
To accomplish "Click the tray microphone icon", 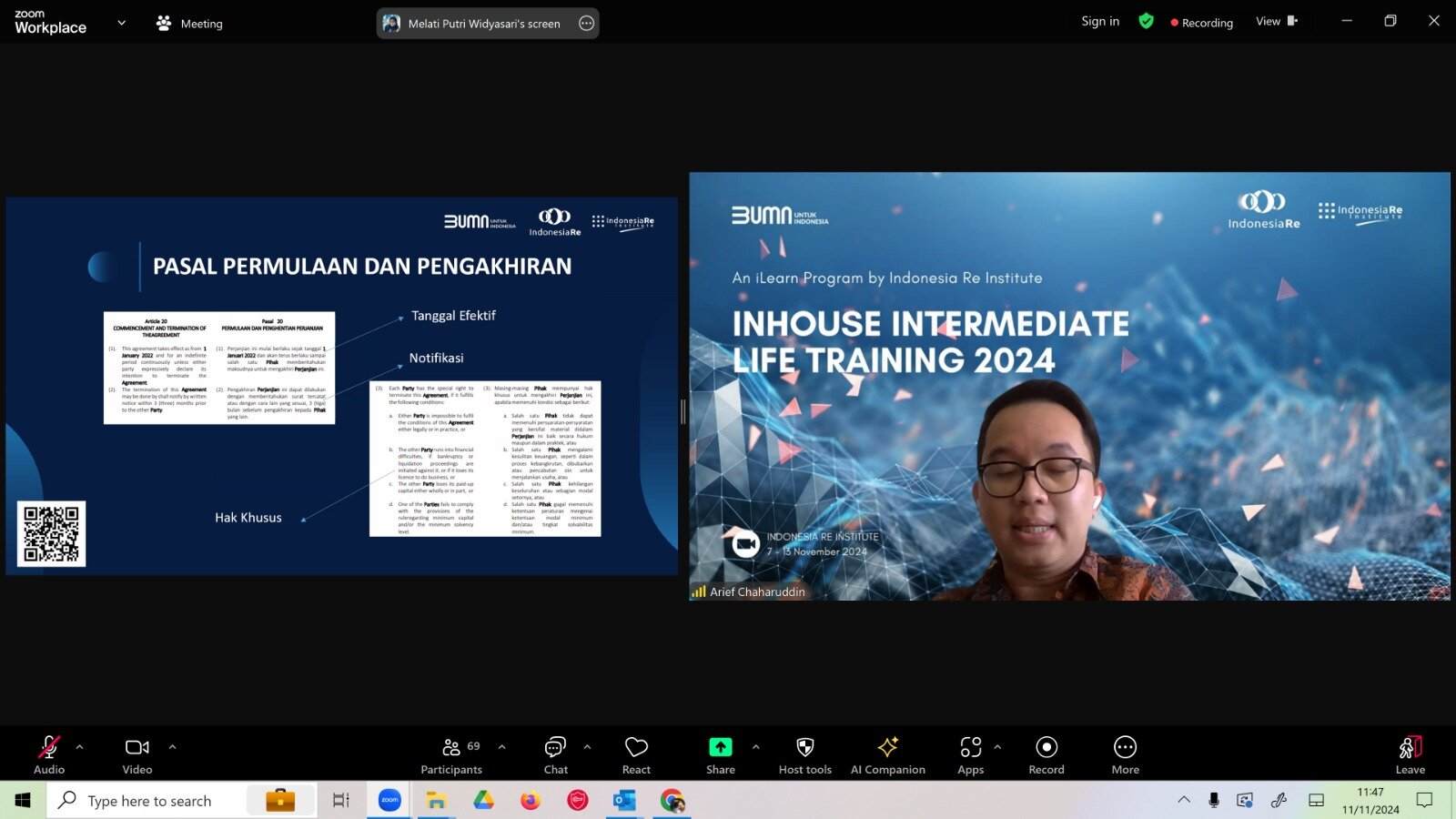I will click(1214, 800).
